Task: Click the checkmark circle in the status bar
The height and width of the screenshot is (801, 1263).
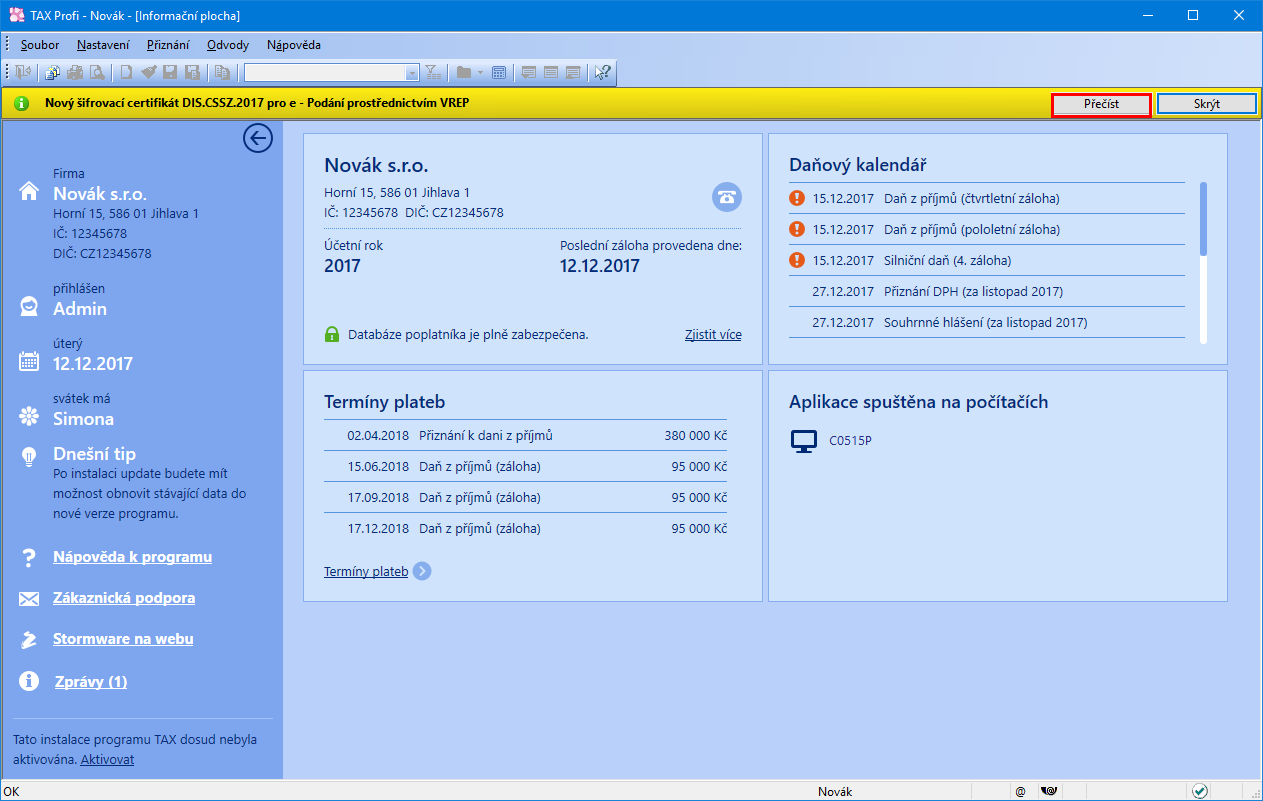Action: coord(1199,791)
